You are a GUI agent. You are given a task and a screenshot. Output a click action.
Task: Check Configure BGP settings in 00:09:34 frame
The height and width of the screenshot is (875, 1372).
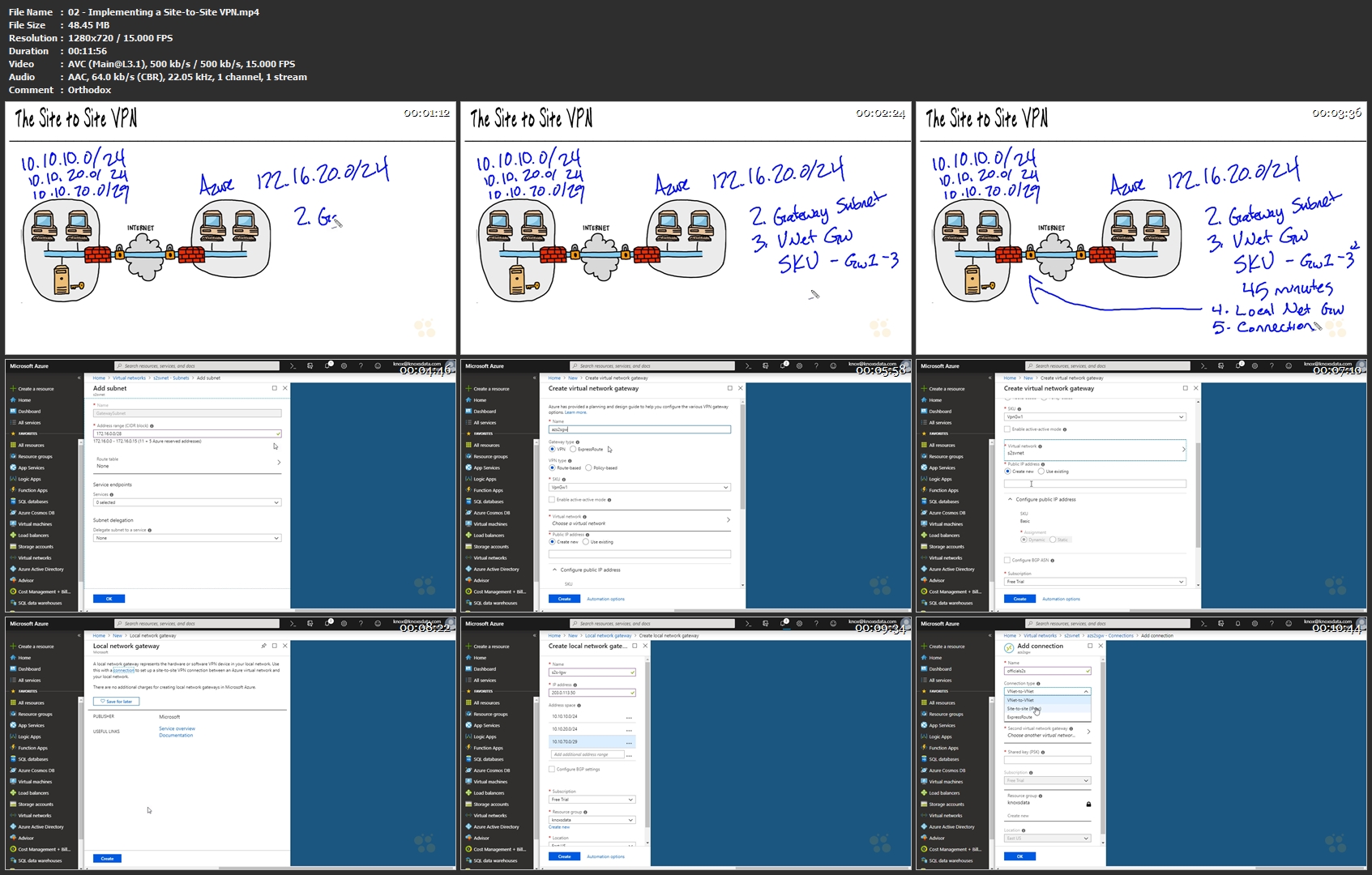(x=552, y=769)
